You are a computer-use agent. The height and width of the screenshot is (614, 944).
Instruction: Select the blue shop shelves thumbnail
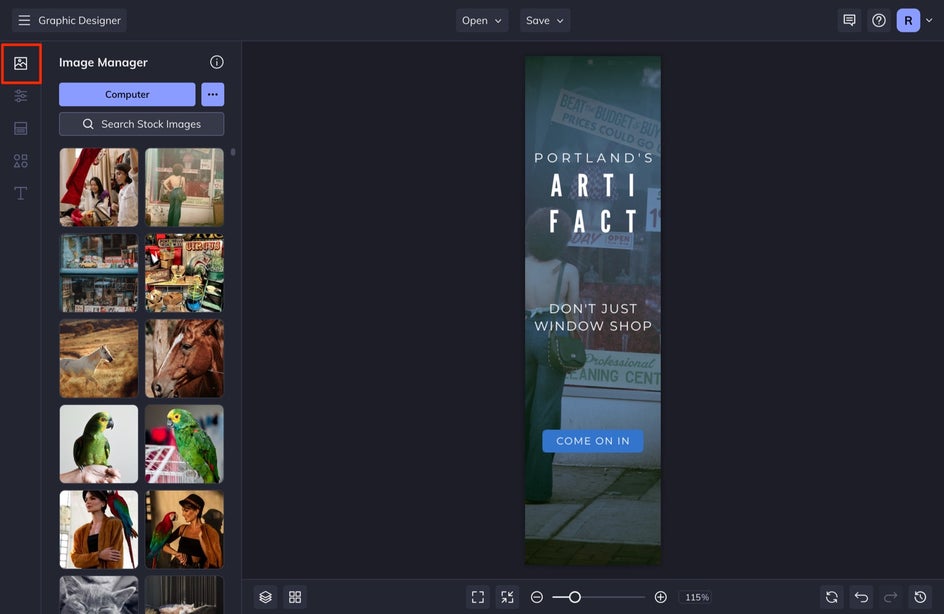[x=99, y=273]
